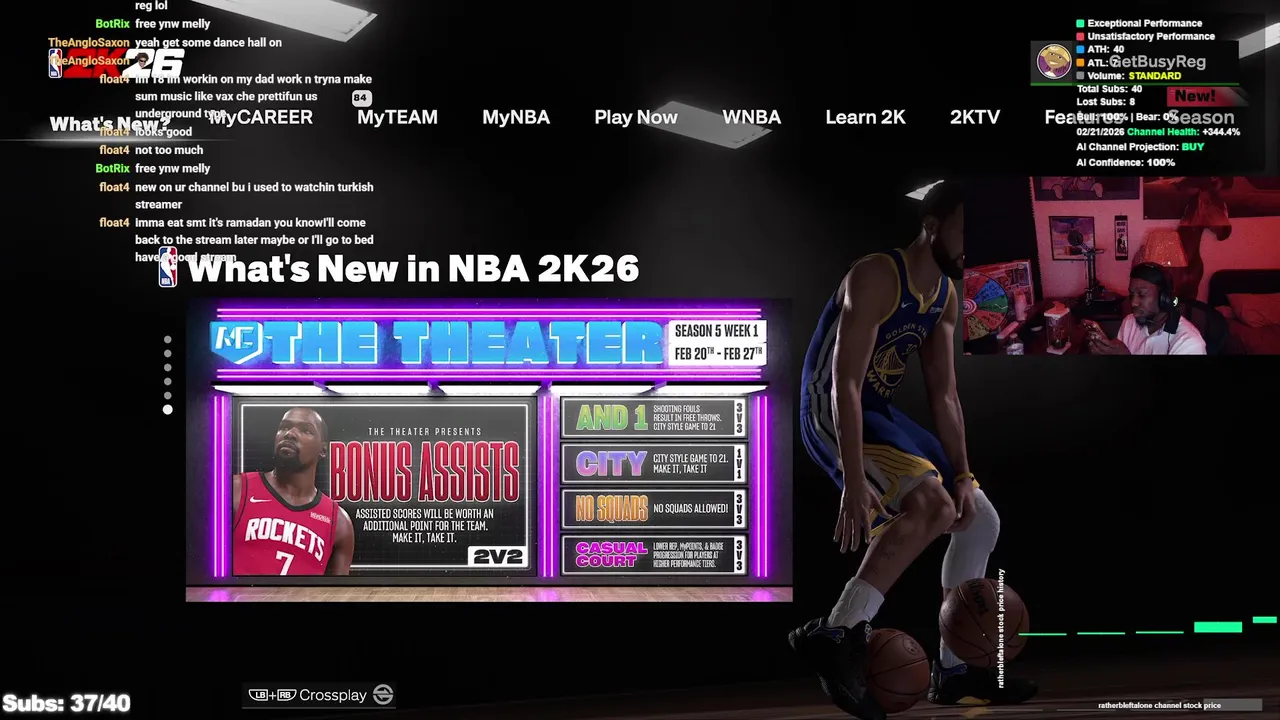Open the WNBA tab
Screen dimensions: 1280x720
pos(752,117)
